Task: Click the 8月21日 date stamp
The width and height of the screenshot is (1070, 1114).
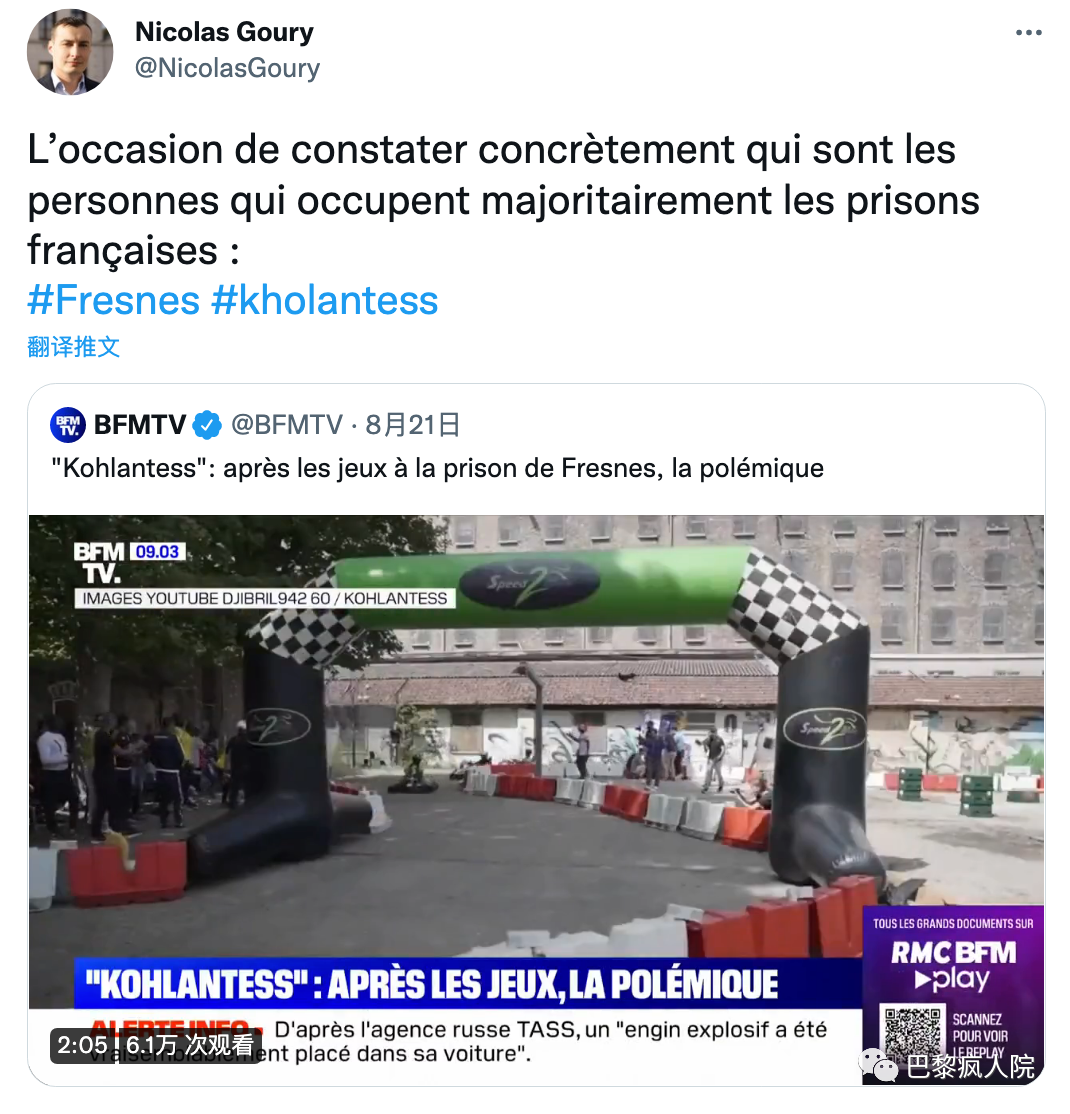Action: click(412, 425)
